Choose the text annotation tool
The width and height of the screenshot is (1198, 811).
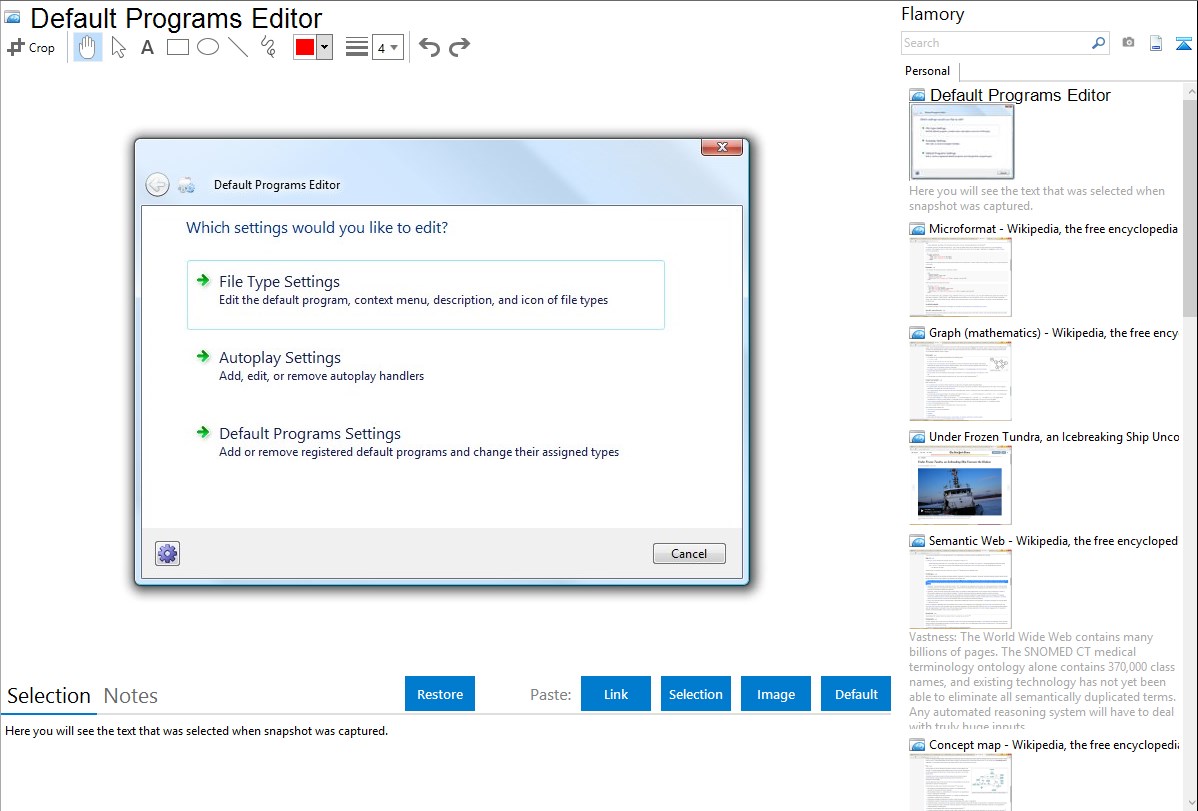point(147,47)
